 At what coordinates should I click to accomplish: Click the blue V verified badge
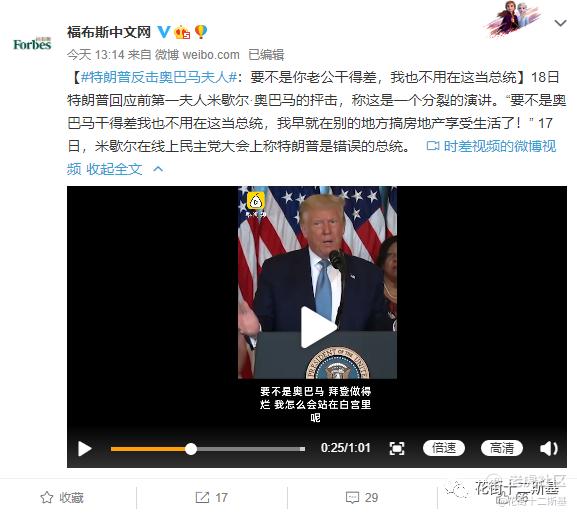click(164, 32)
